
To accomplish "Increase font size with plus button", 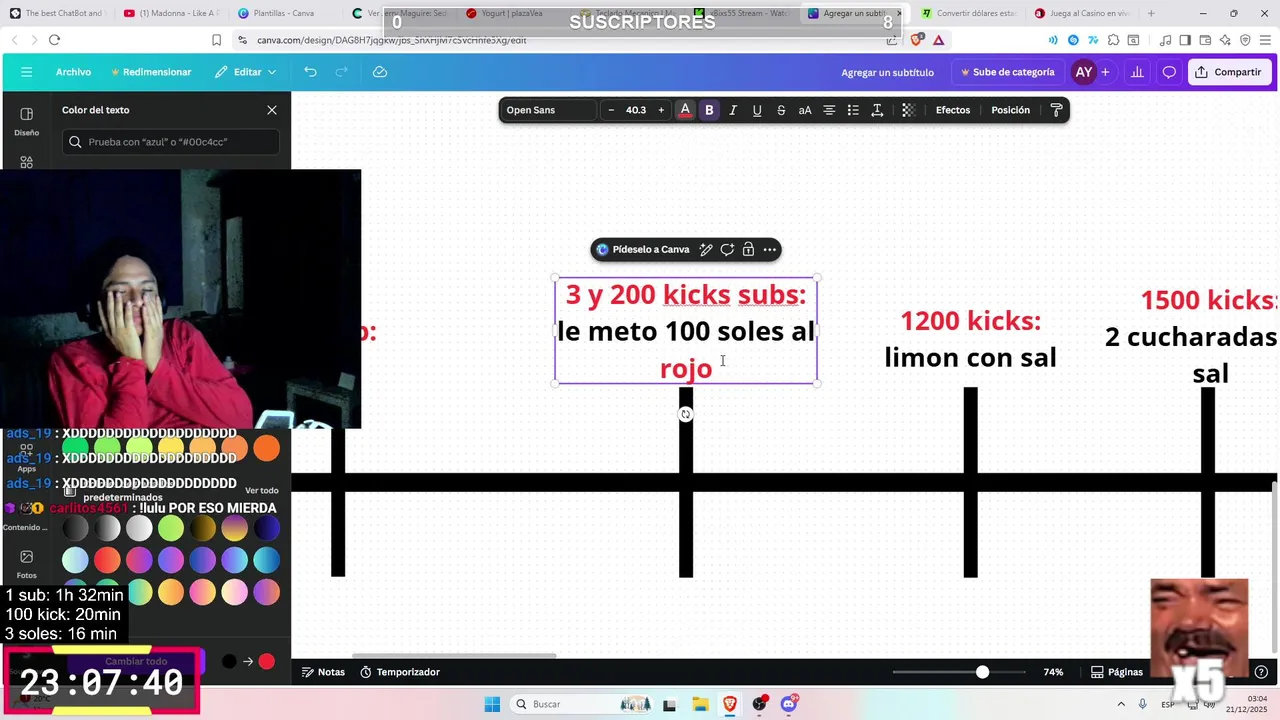I will [661, 110].
